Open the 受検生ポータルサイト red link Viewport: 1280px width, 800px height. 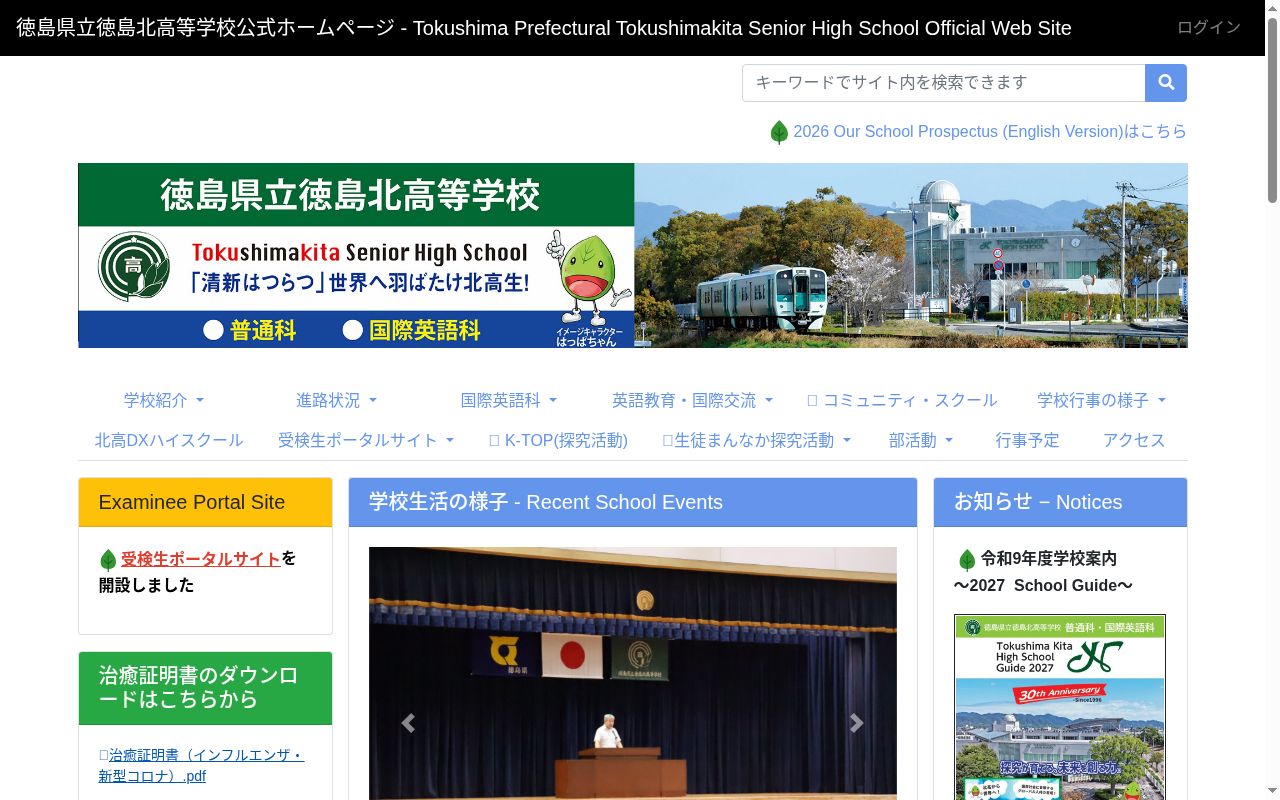coord(200,559)
